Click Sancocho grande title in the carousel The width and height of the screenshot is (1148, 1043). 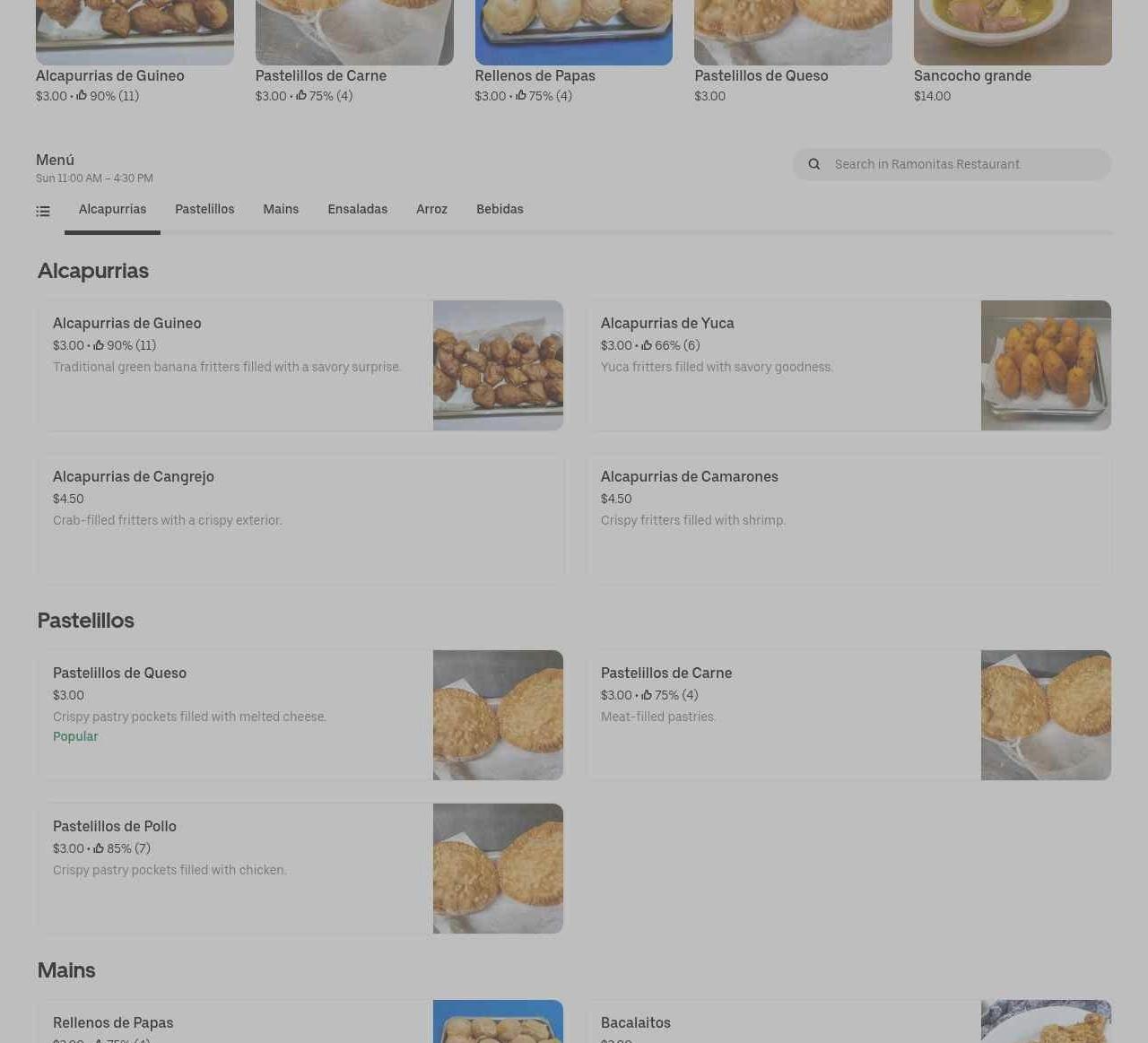tap(972, 76)
